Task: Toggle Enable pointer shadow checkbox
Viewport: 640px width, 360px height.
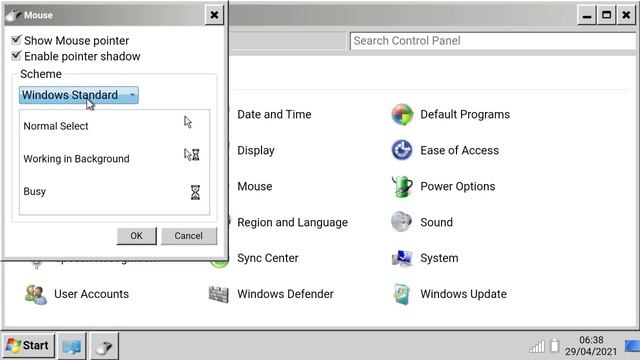Action: pyautogui.click(x=16, y=56)
